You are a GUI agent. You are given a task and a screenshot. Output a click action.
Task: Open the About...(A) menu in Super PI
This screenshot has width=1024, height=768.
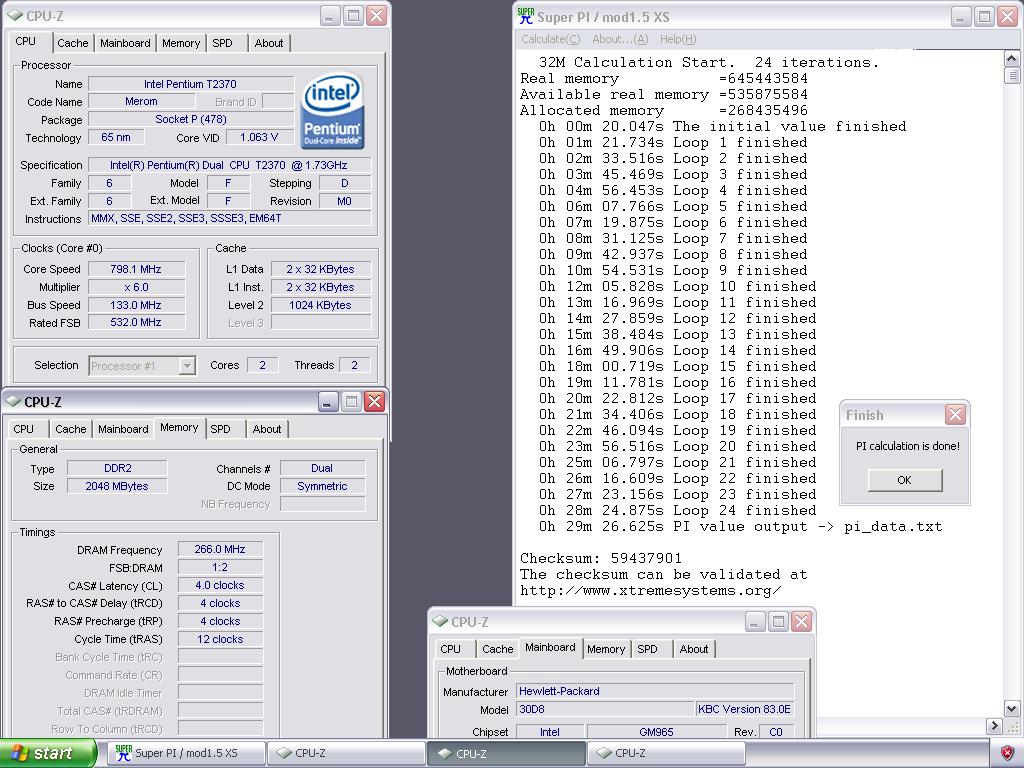click(x=620, y=39)
